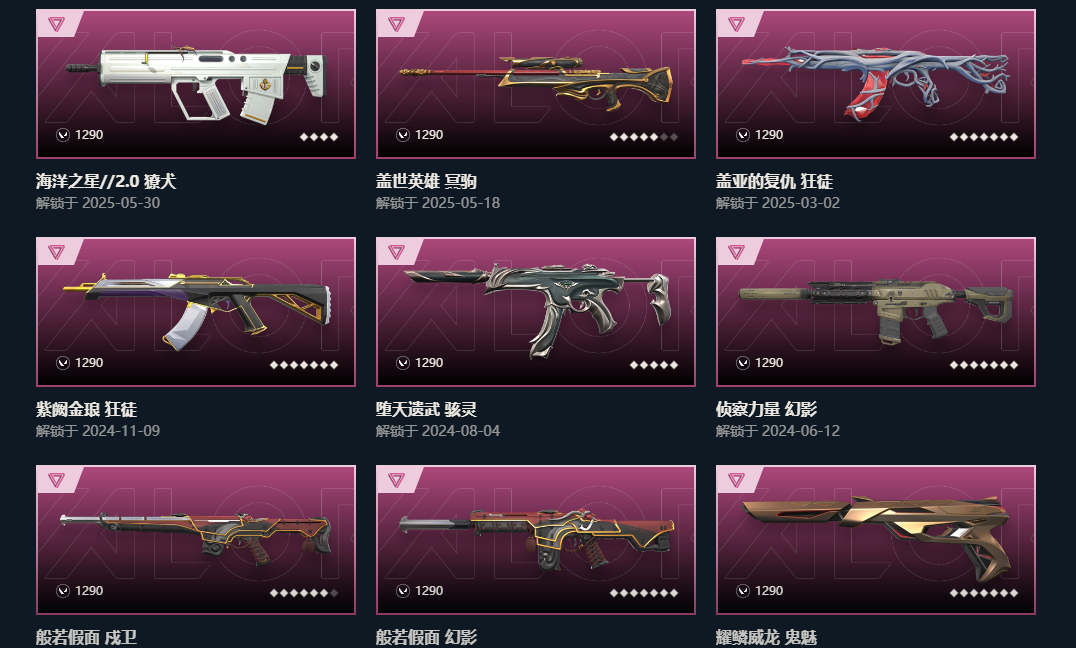
Task: Click the 1290 price on the 侦察力量 幻影 card
Action: 769,363
